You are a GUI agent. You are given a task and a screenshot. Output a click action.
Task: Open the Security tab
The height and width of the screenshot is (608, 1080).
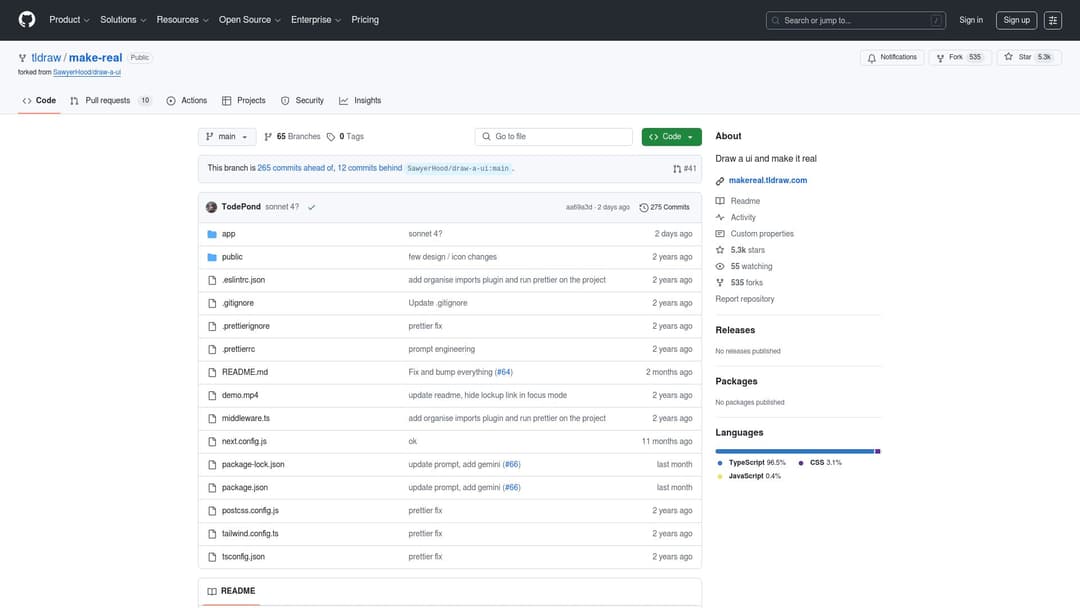pos(302,101)
